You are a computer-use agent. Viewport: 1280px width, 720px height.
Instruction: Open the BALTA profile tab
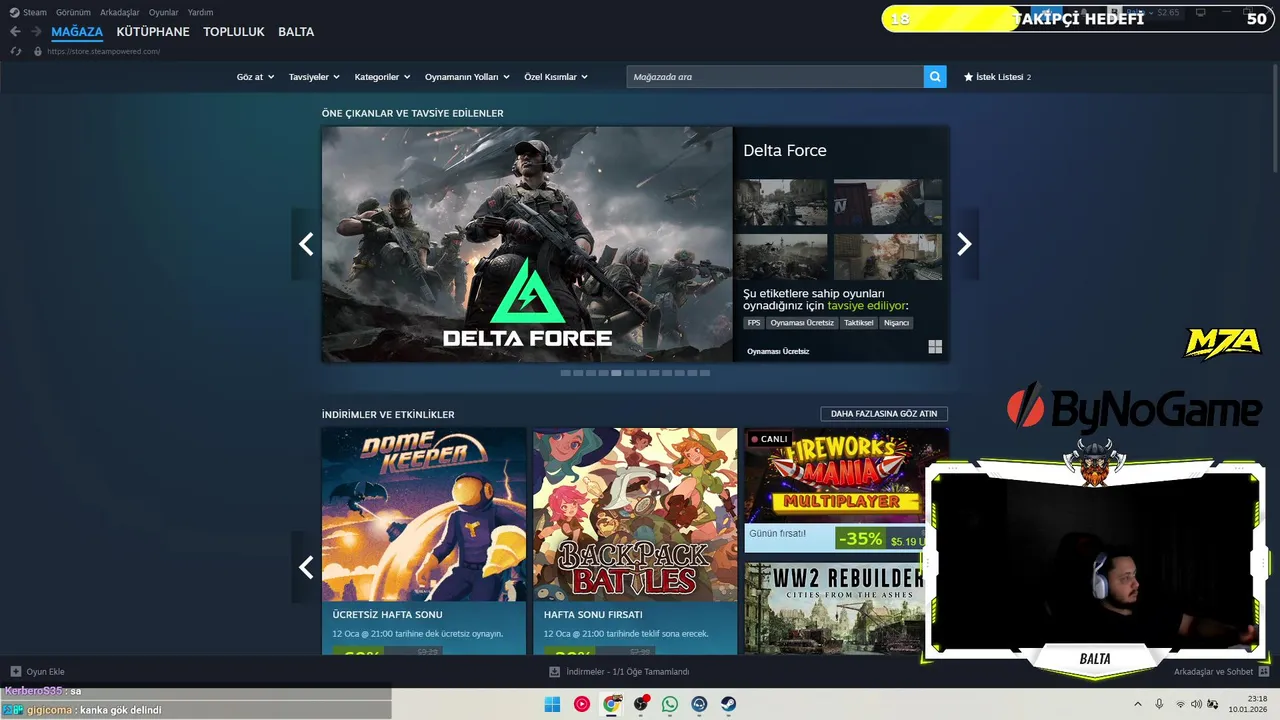point(296,32)
